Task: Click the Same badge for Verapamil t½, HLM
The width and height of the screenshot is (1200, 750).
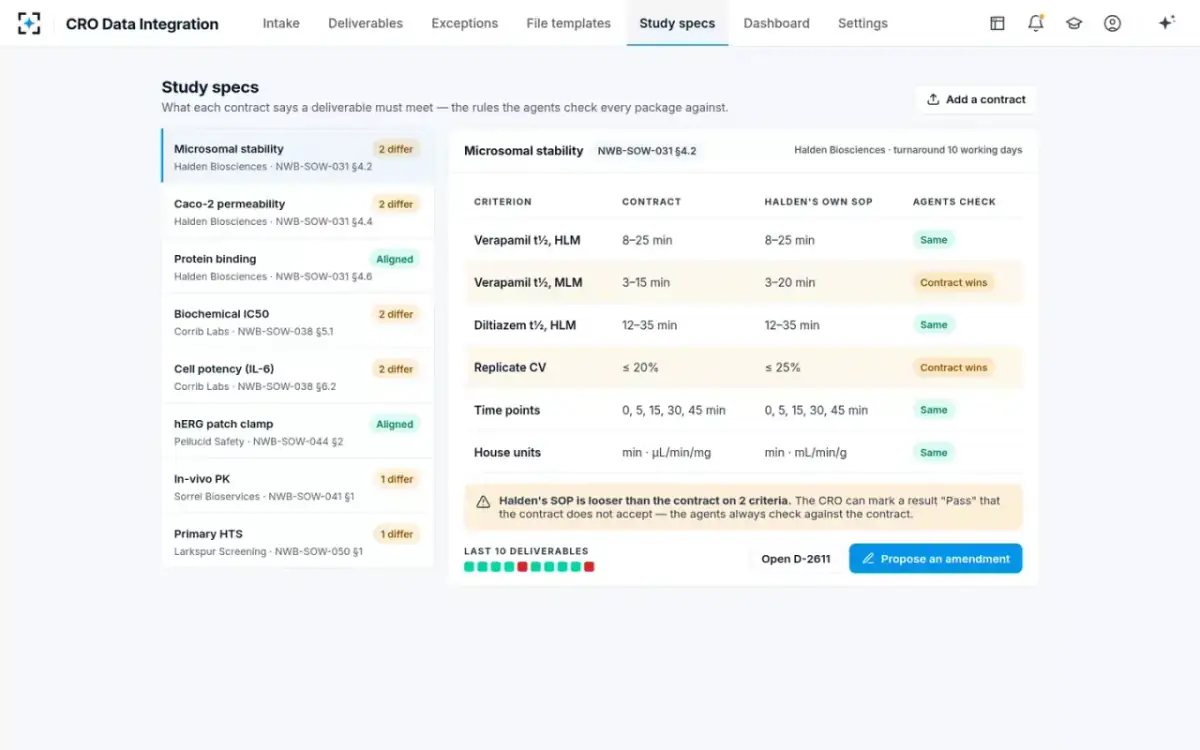Action: click(934, 240)
